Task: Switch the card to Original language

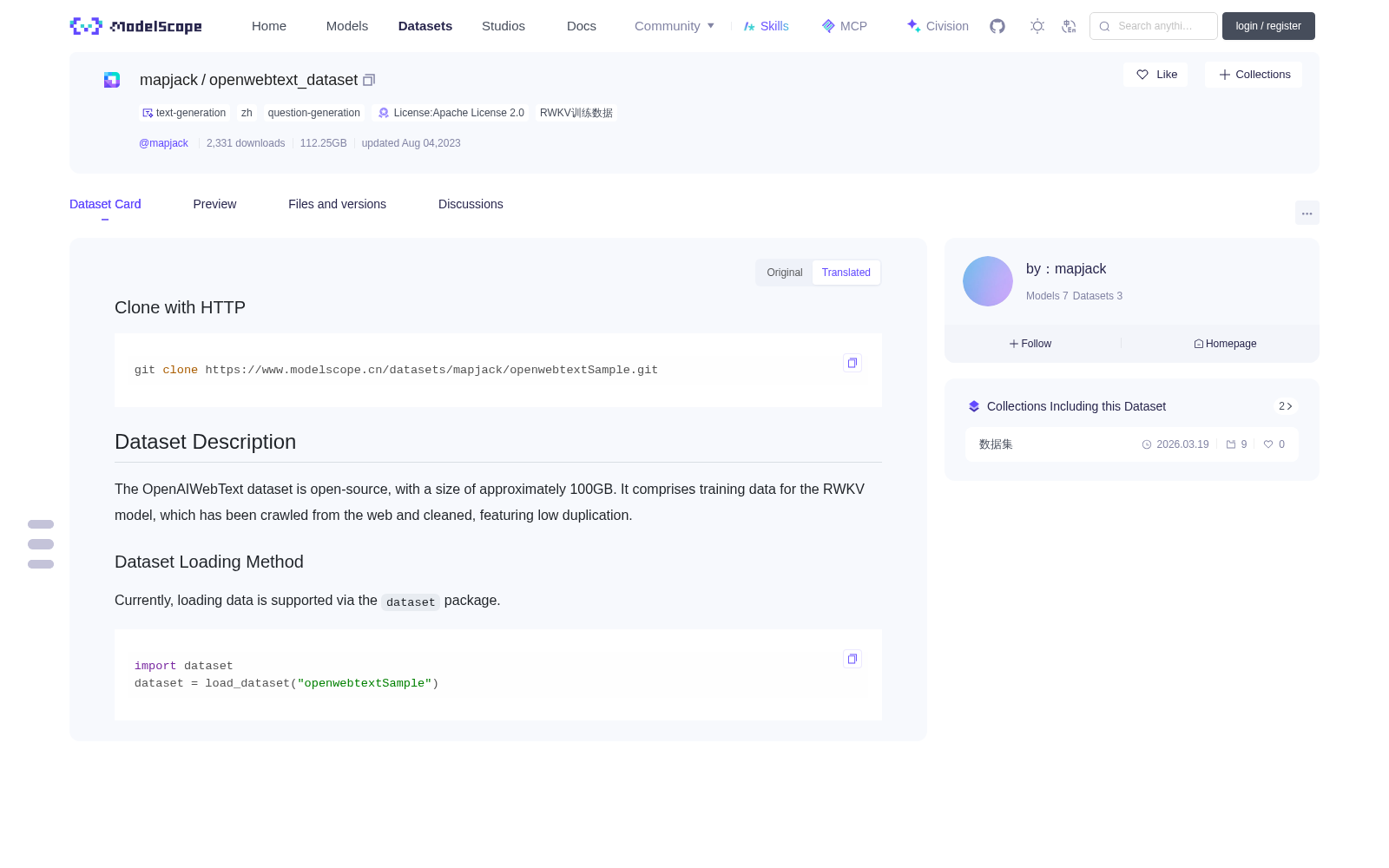Action: 785,273
